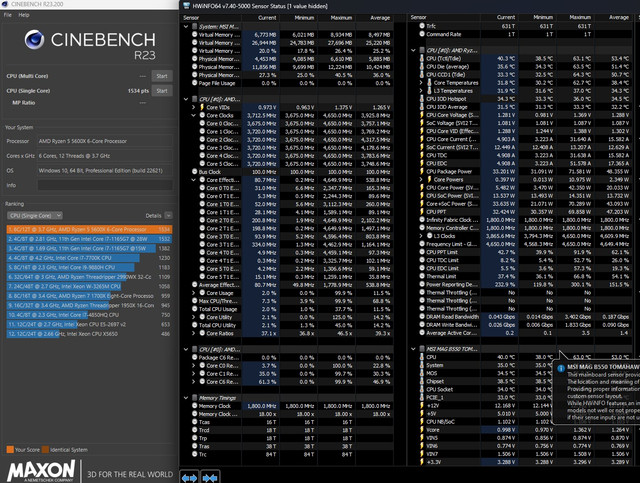Click the CPU Die (average) thermometer icon

[422, 67]
